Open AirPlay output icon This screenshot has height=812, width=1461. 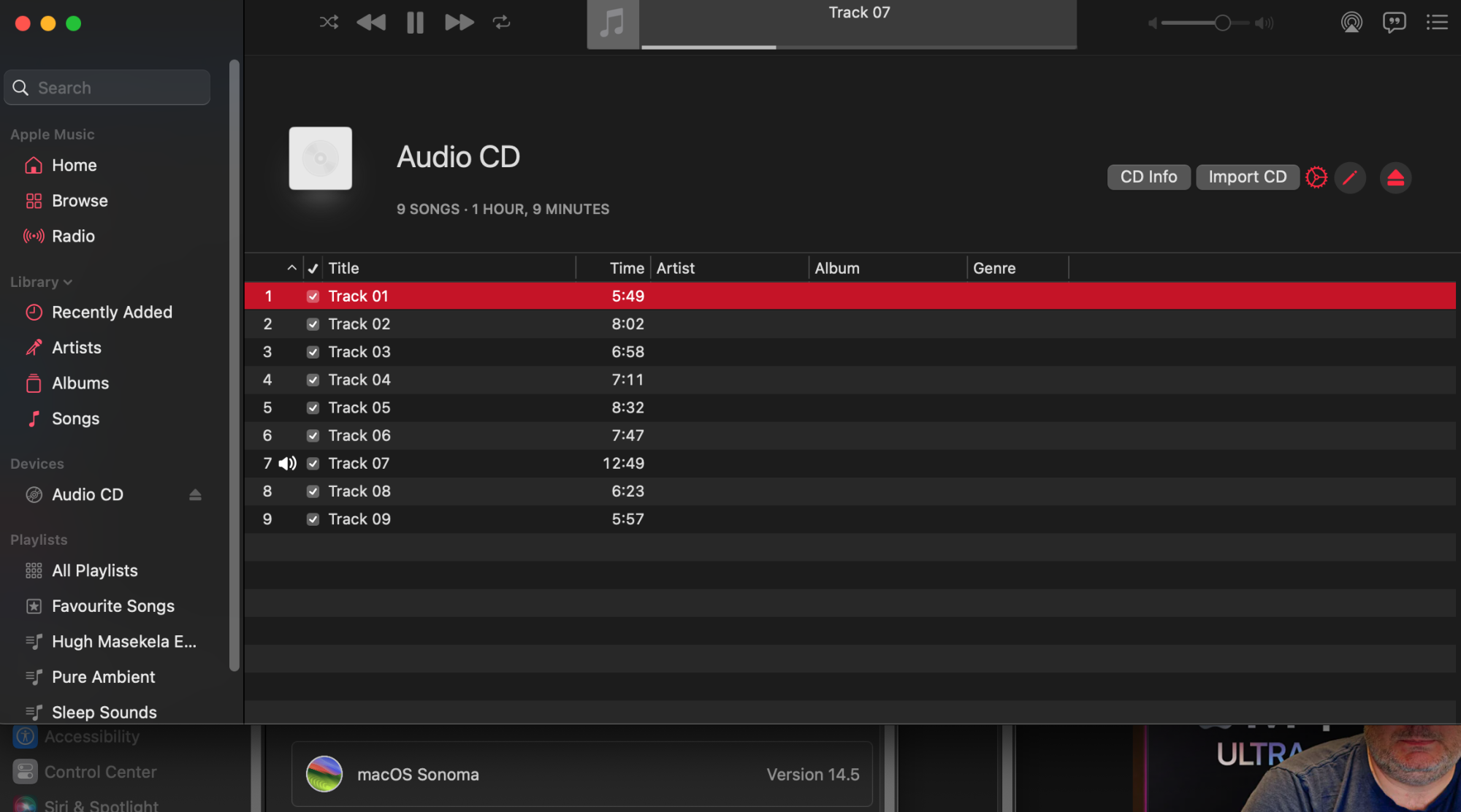(x=1351, y=23)
